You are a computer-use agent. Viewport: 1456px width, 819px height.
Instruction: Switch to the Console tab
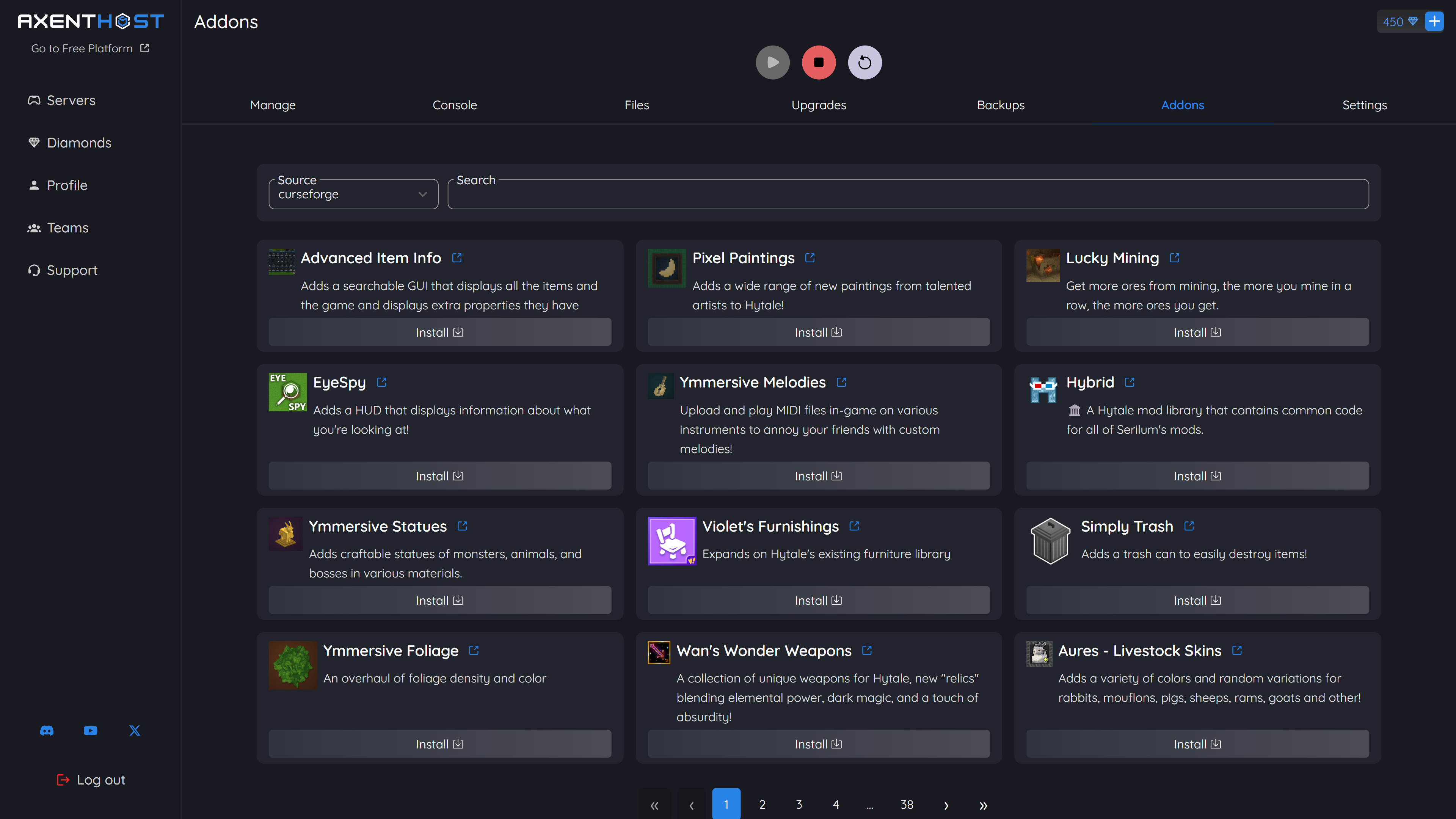pos(455,105)
